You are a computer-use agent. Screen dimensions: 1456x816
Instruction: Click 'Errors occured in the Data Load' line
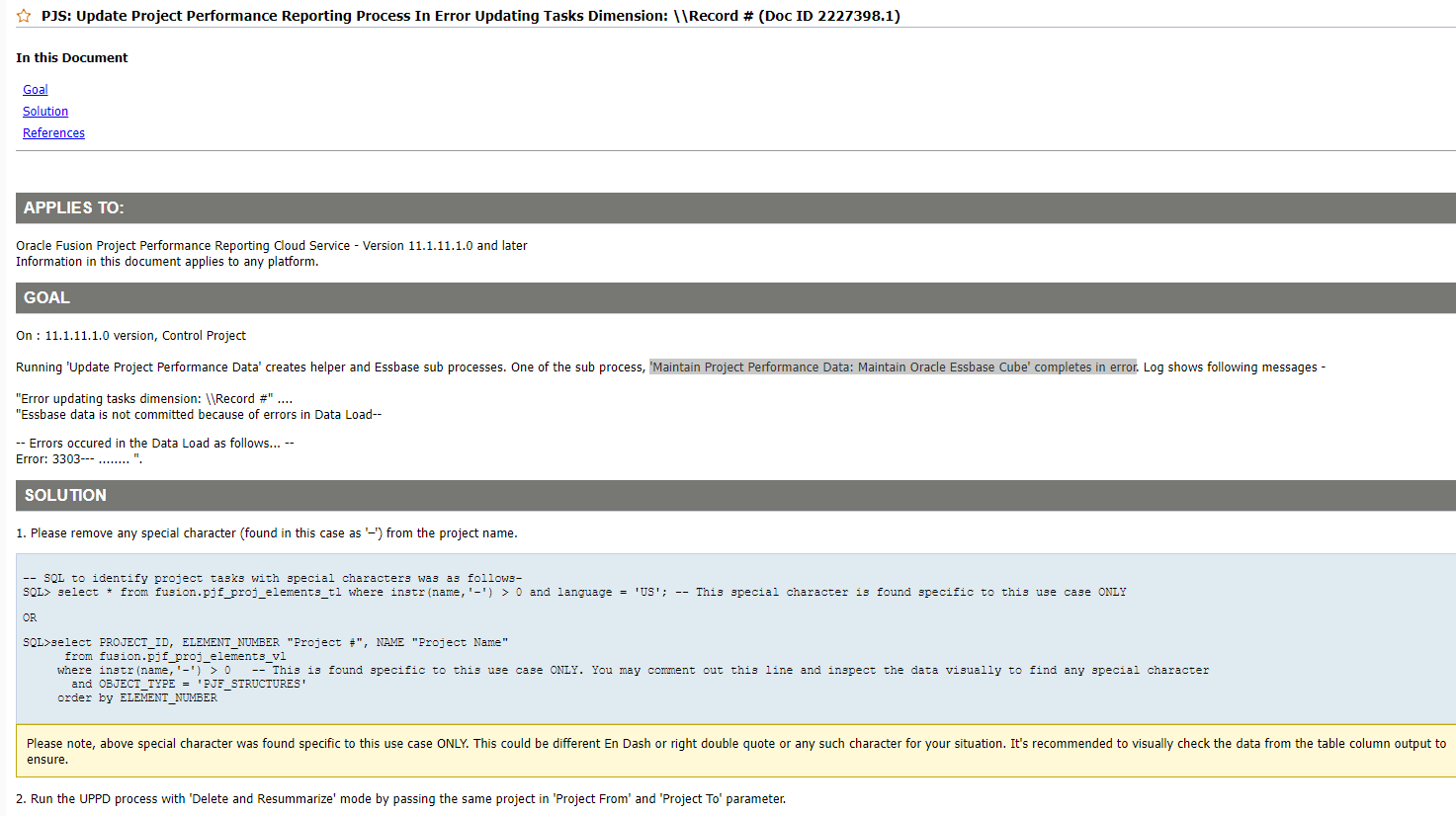(x=155, y=444)
